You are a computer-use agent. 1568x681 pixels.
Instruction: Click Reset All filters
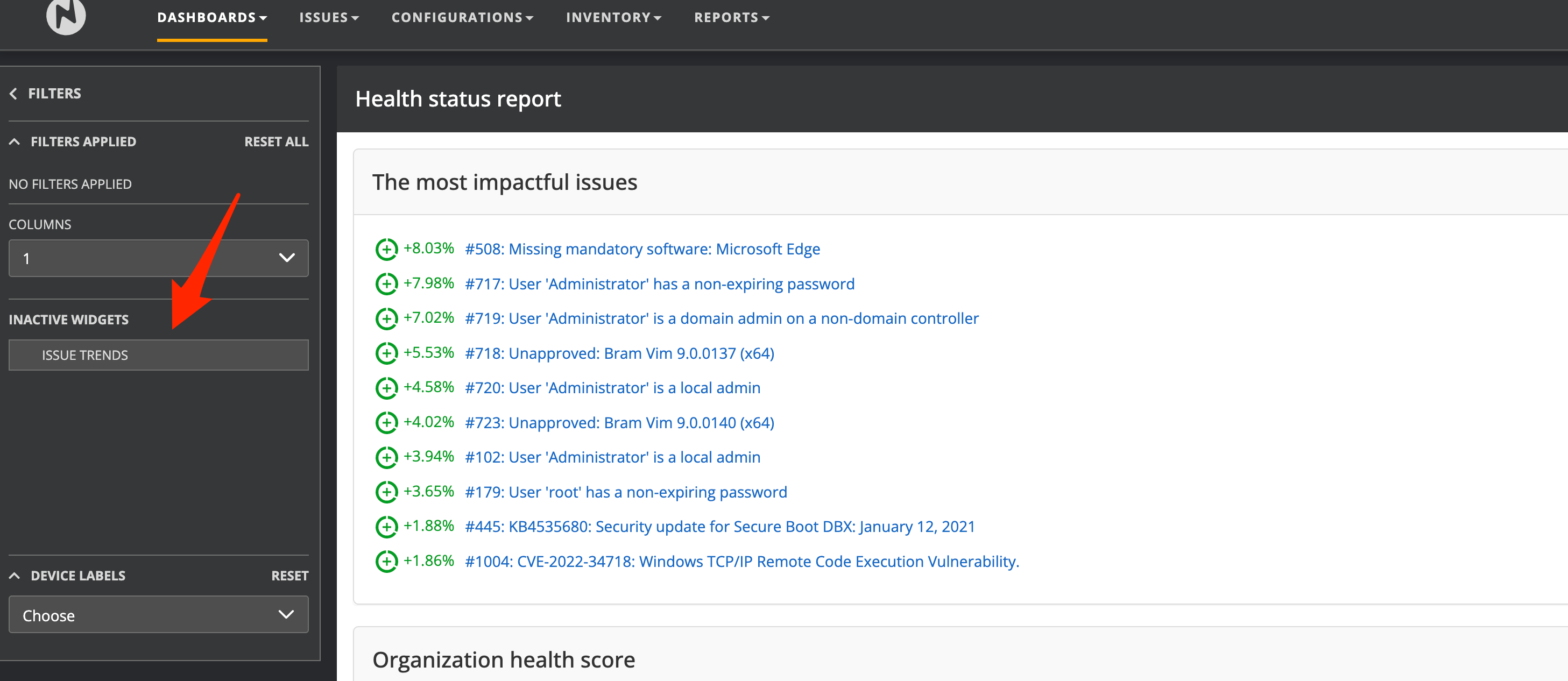(x=276, y=141)
